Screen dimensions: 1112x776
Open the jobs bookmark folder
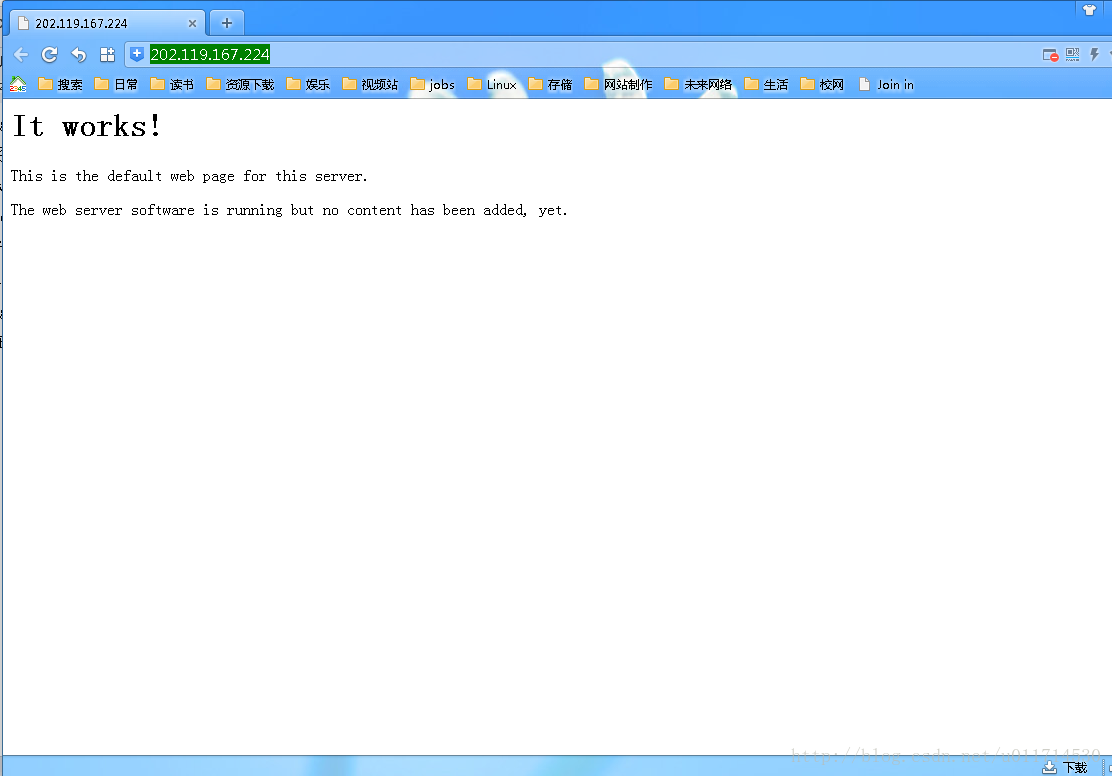click(432, 84)
